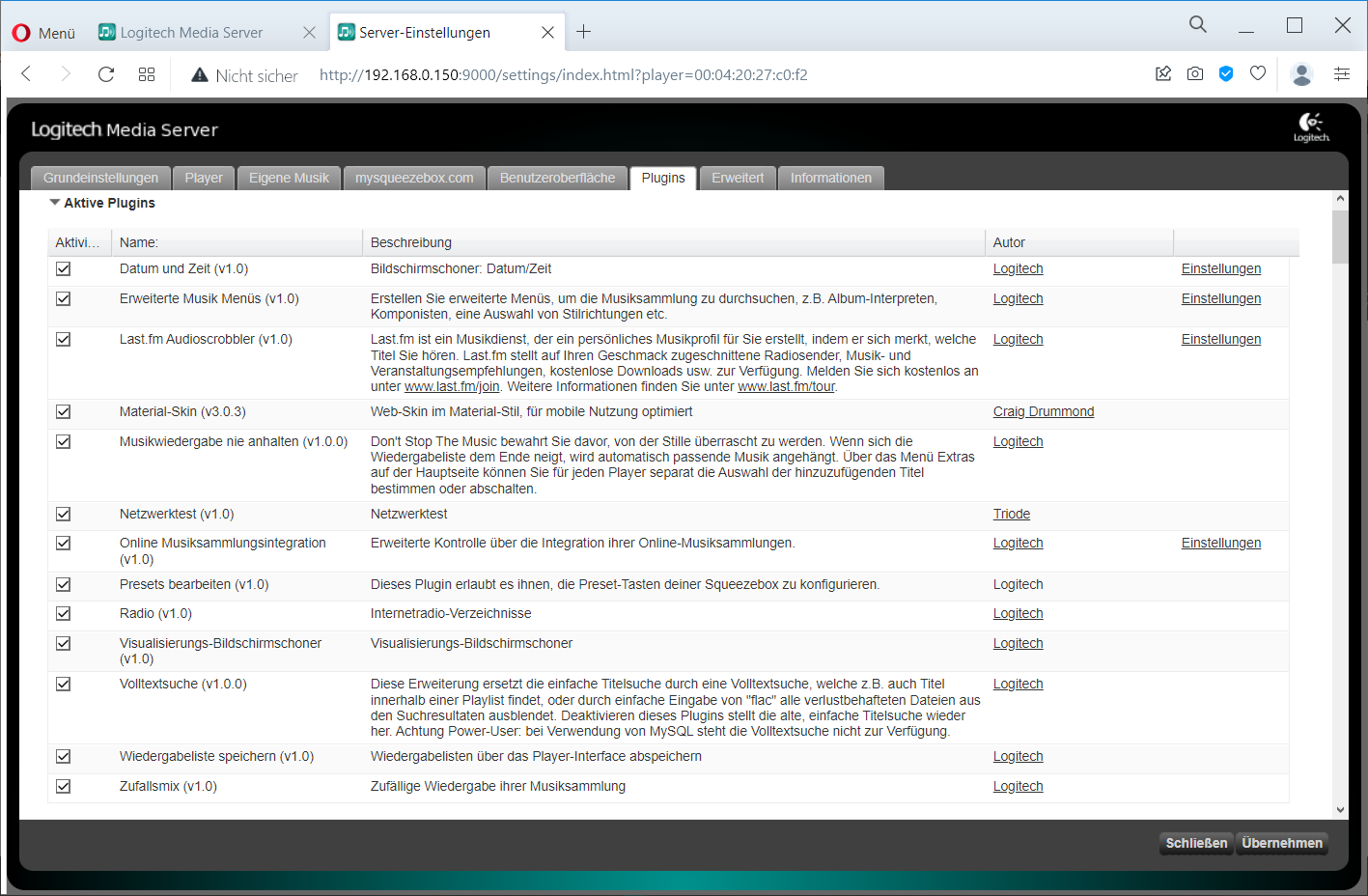The width and height of the screenshot is (1368, 896).
Task: Open the www.last.fm/tour link
Action: click(x=787, y=387)
